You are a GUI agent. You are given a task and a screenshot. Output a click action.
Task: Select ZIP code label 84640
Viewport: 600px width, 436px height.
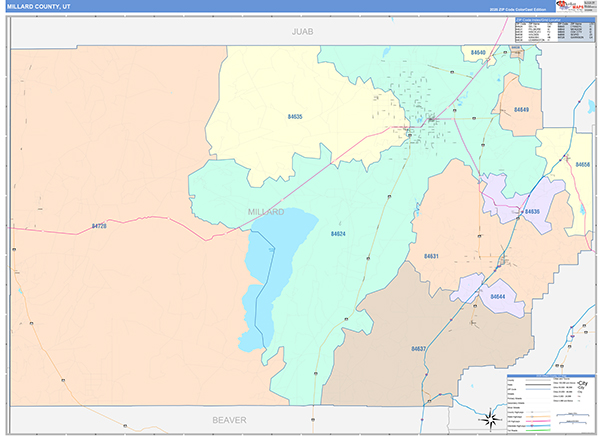[x=478, y=52]
